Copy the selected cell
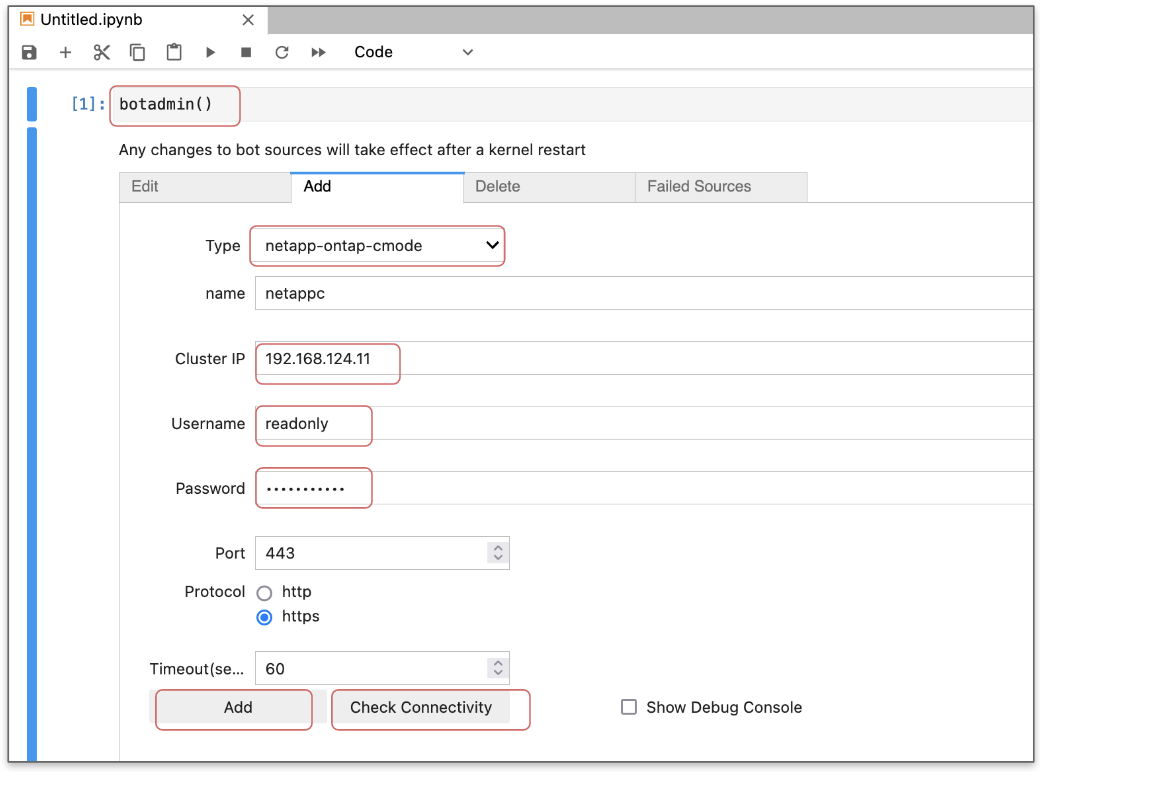The height and width of the screenshot is (788, 1152). point(137,52)
